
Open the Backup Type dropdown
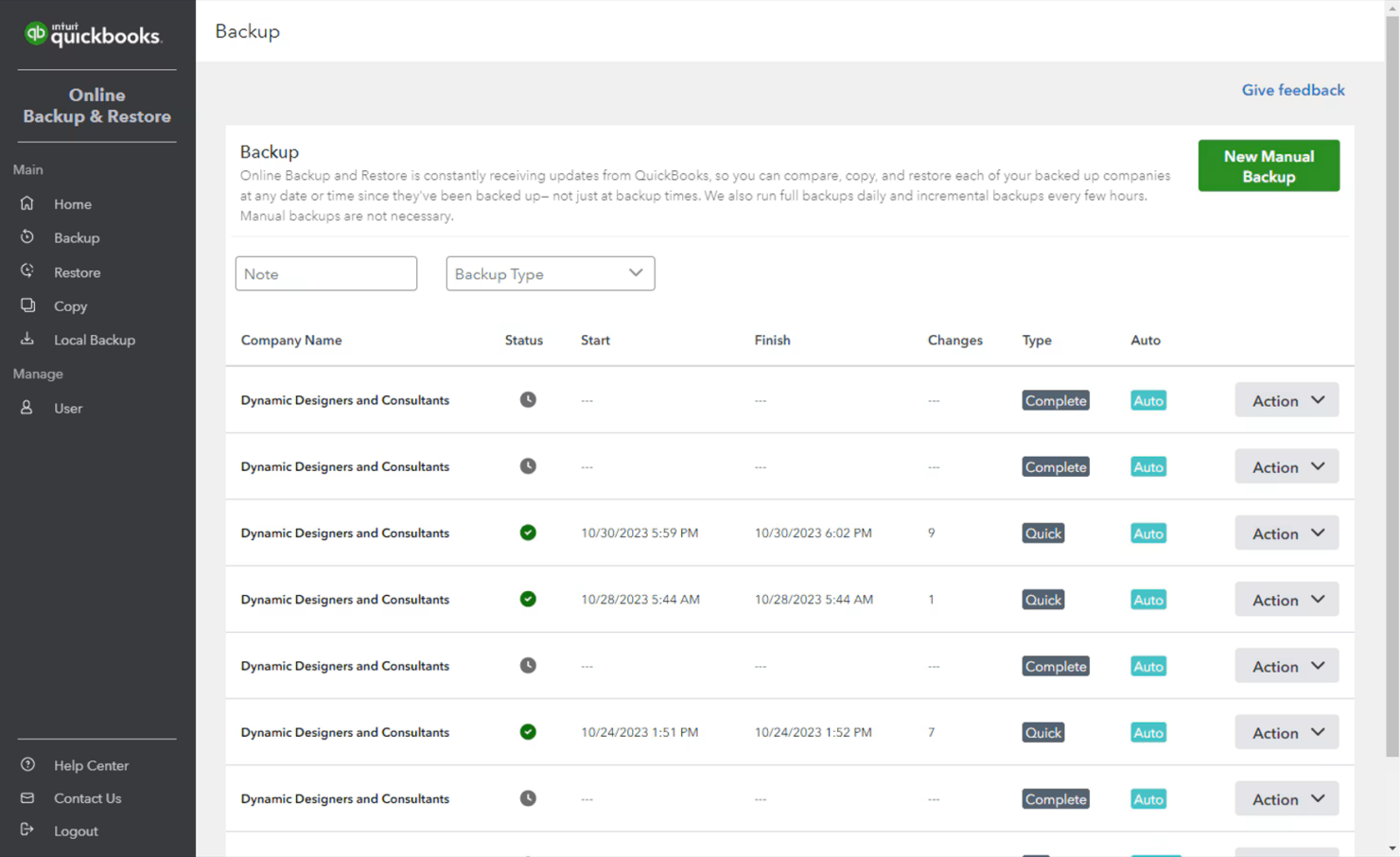[x=550, y=273]
